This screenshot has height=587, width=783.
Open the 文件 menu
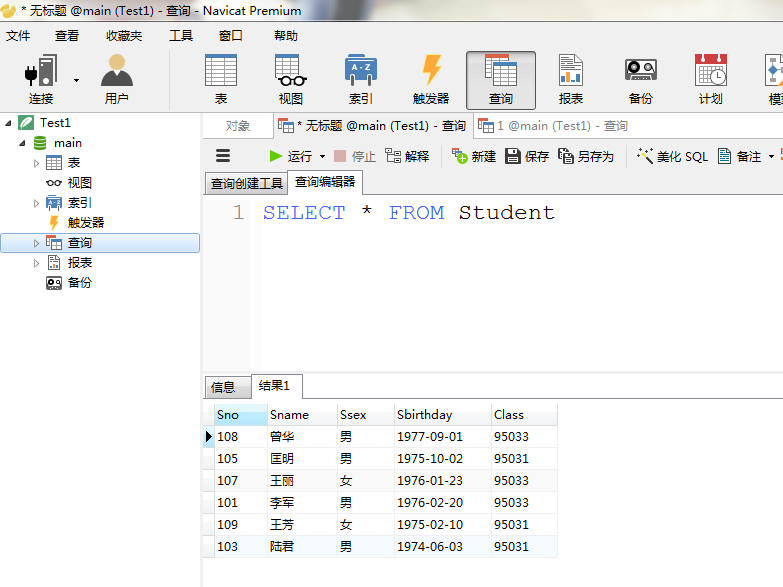coord(18,35)
